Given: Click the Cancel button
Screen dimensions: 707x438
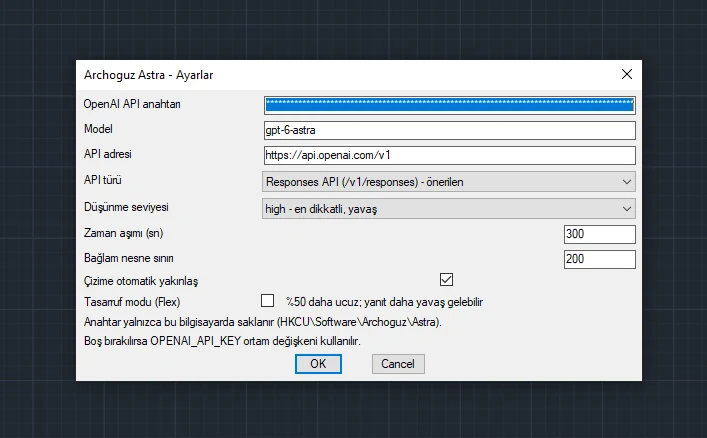Looking at the screenshot, I should 398,364.
